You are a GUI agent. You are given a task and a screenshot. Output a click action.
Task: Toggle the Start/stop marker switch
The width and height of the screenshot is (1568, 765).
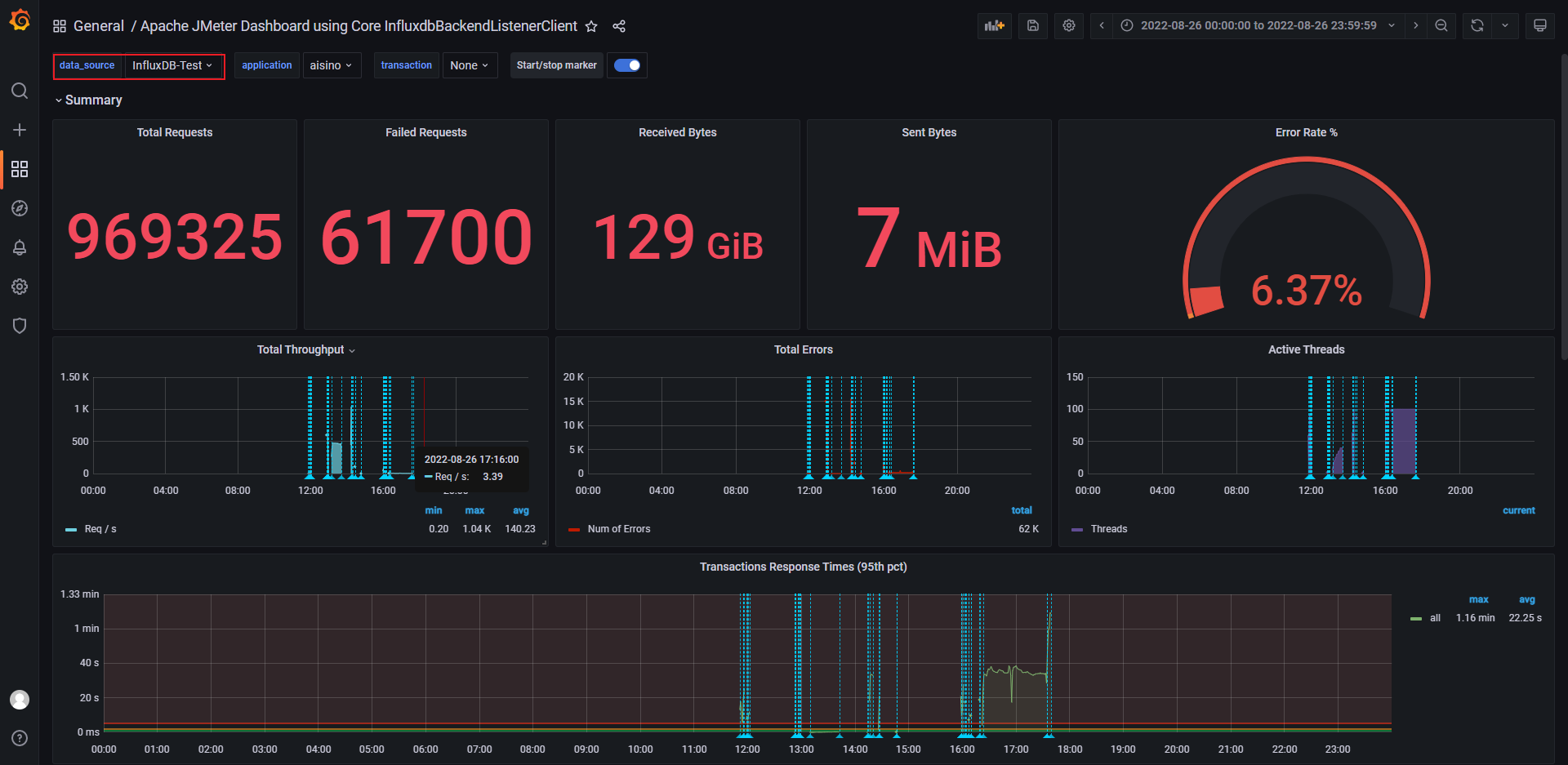click(627, 65)
